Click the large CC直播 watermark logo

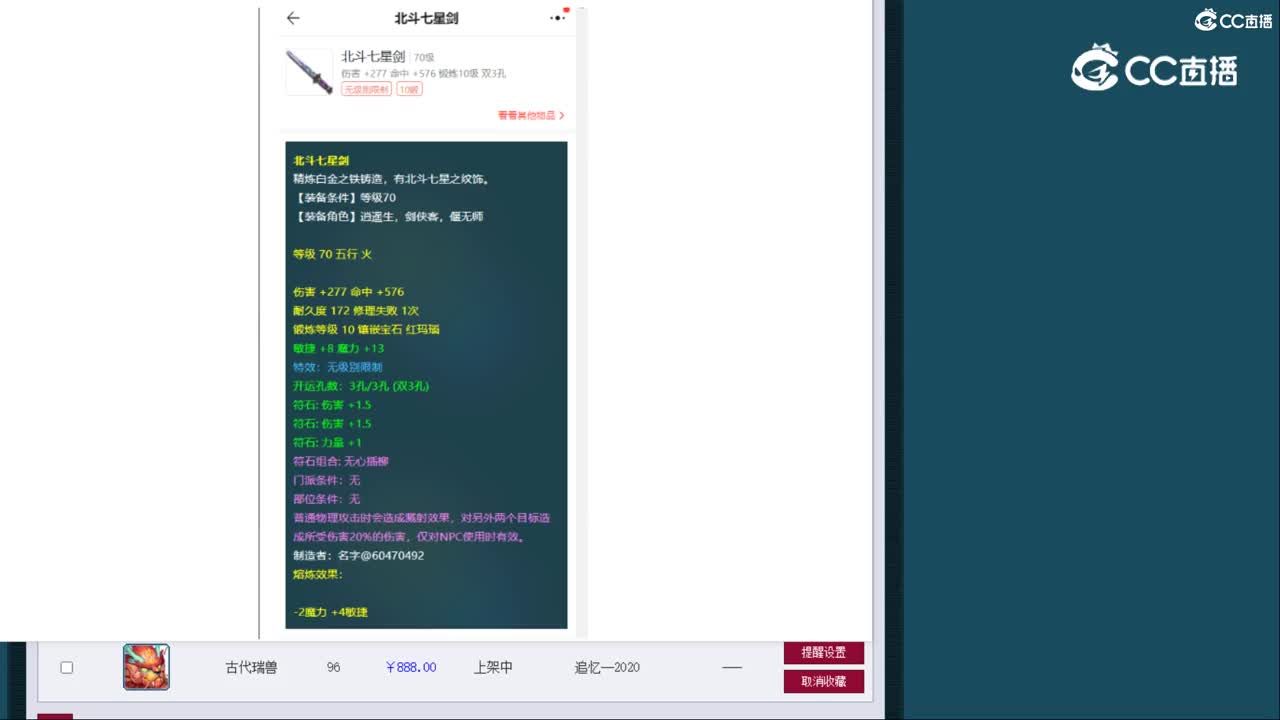click(x=1155, y=68)
